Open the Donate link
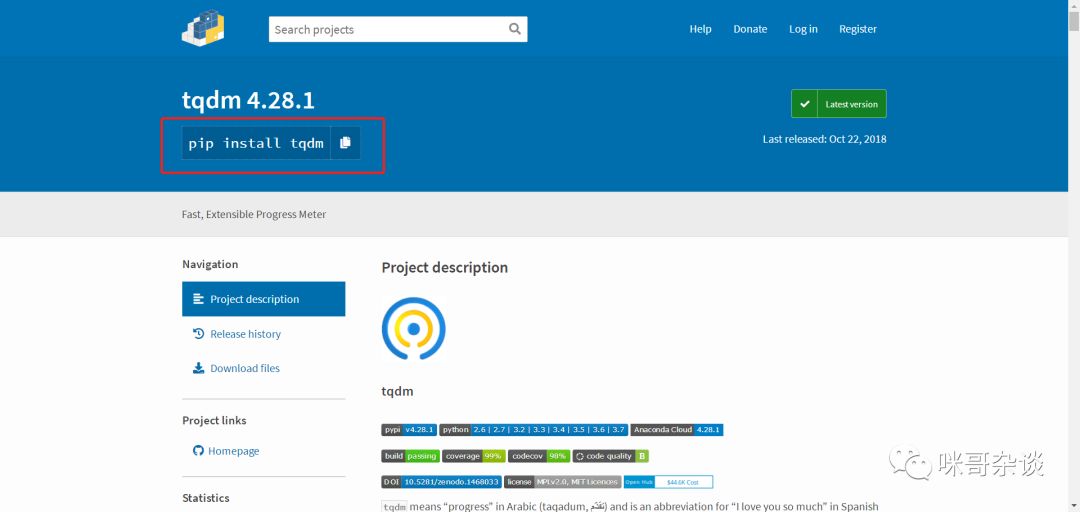 pyautogui.click(x=750, y=29)
